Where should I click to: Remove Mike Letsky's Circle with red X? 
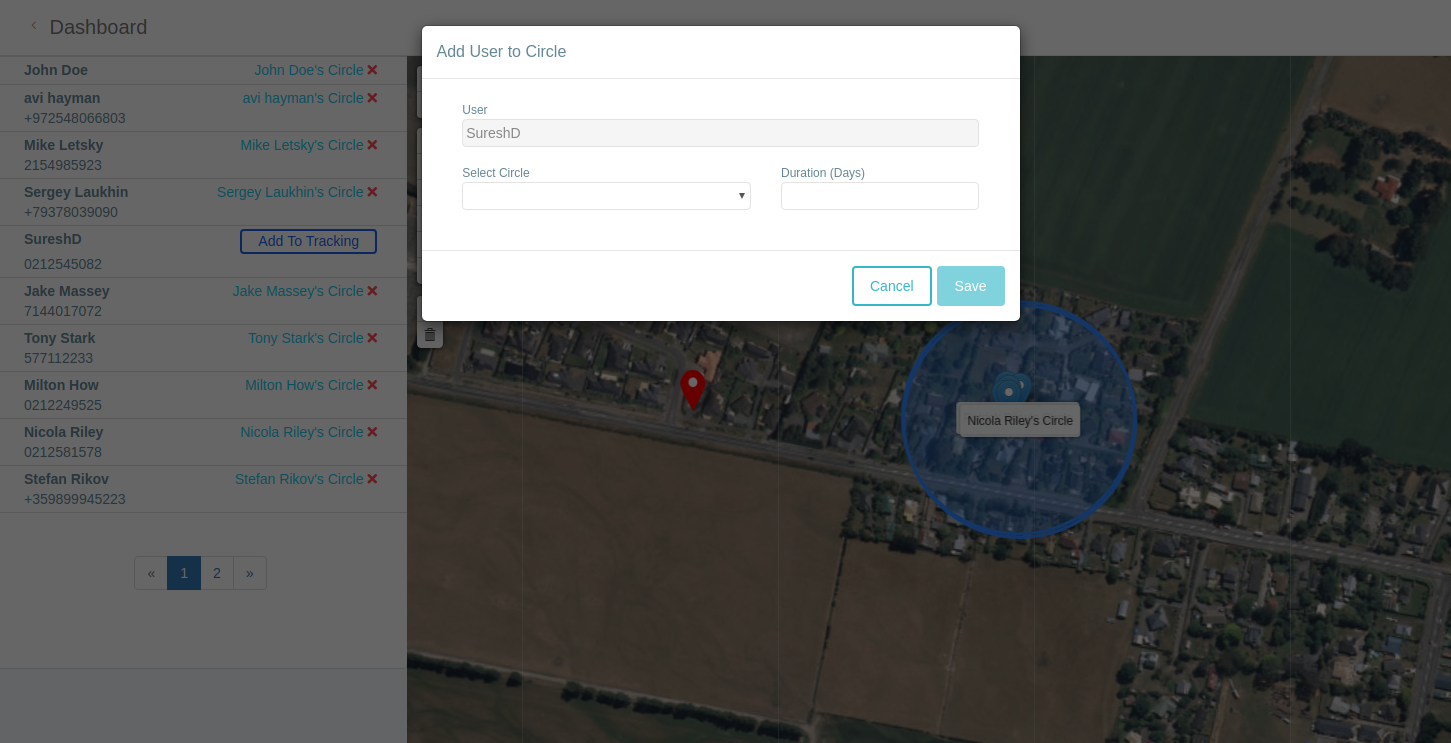click(x=372, y=145)
